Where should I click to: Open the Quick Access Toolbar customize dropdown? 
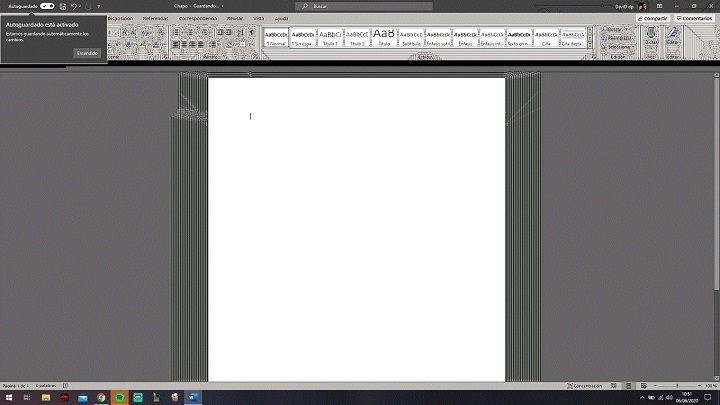[99, 6]
